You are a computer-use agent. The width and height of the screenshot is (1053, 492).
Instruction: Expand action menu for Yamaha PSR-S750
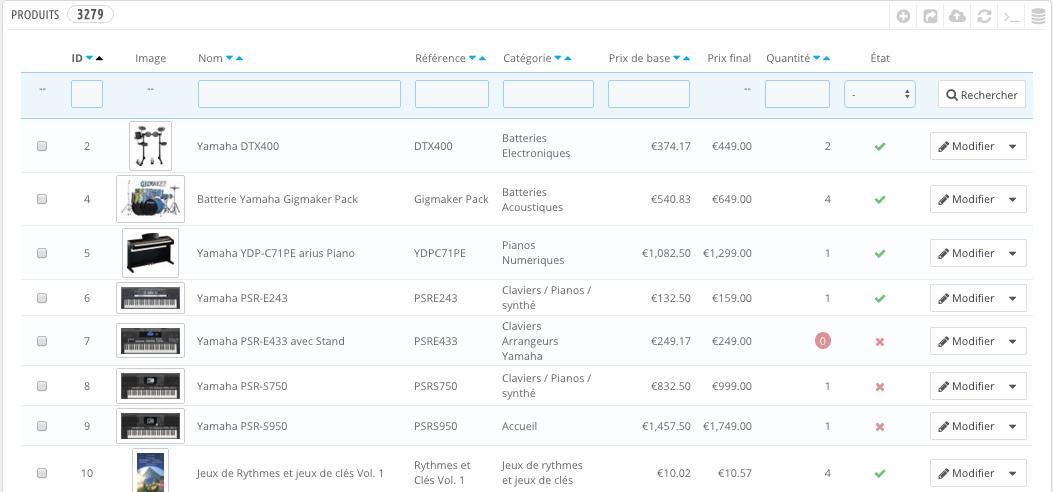click(1013, 386)
